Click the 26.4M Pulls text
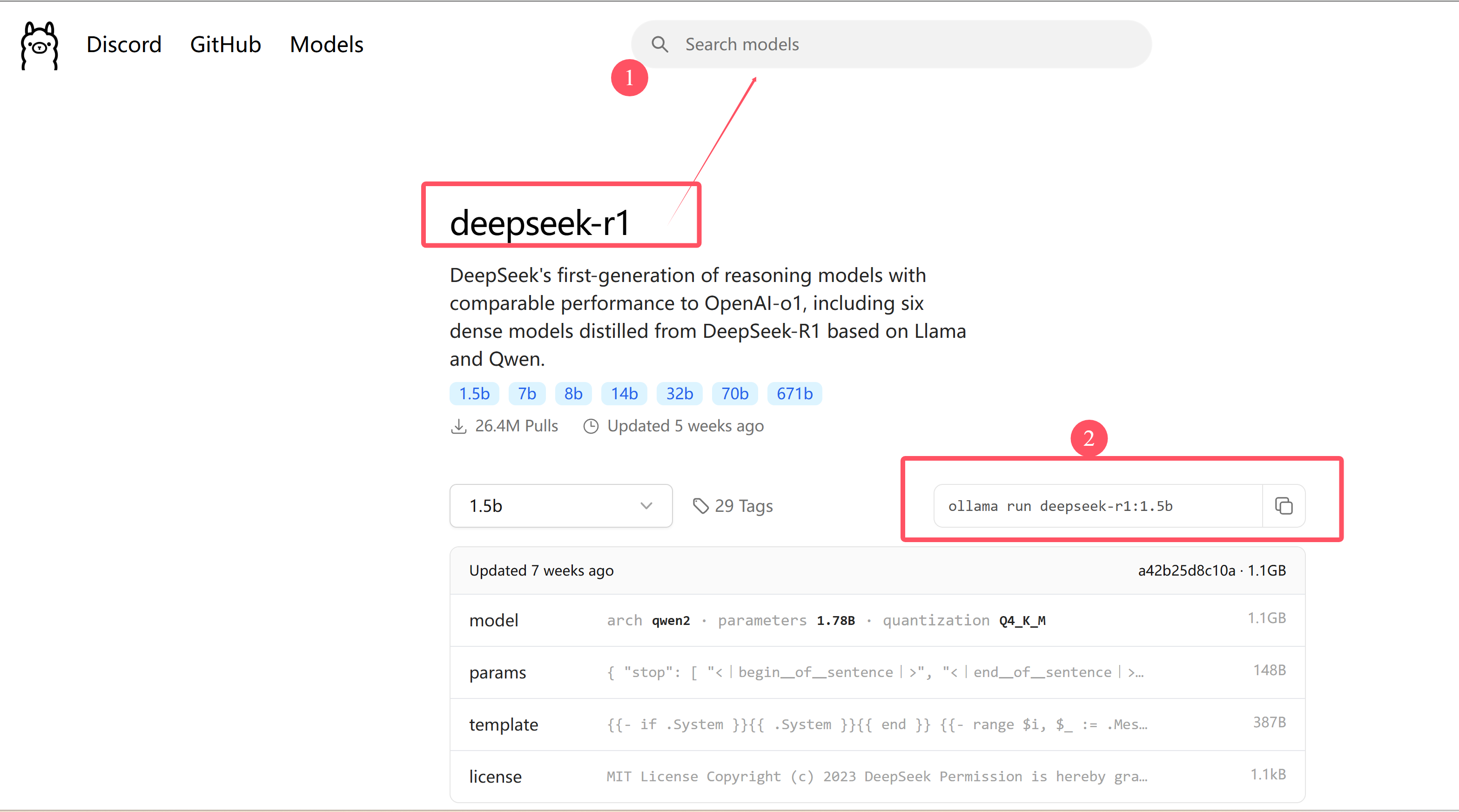This screenshot has height=812, width=1459. coord(517,426)
